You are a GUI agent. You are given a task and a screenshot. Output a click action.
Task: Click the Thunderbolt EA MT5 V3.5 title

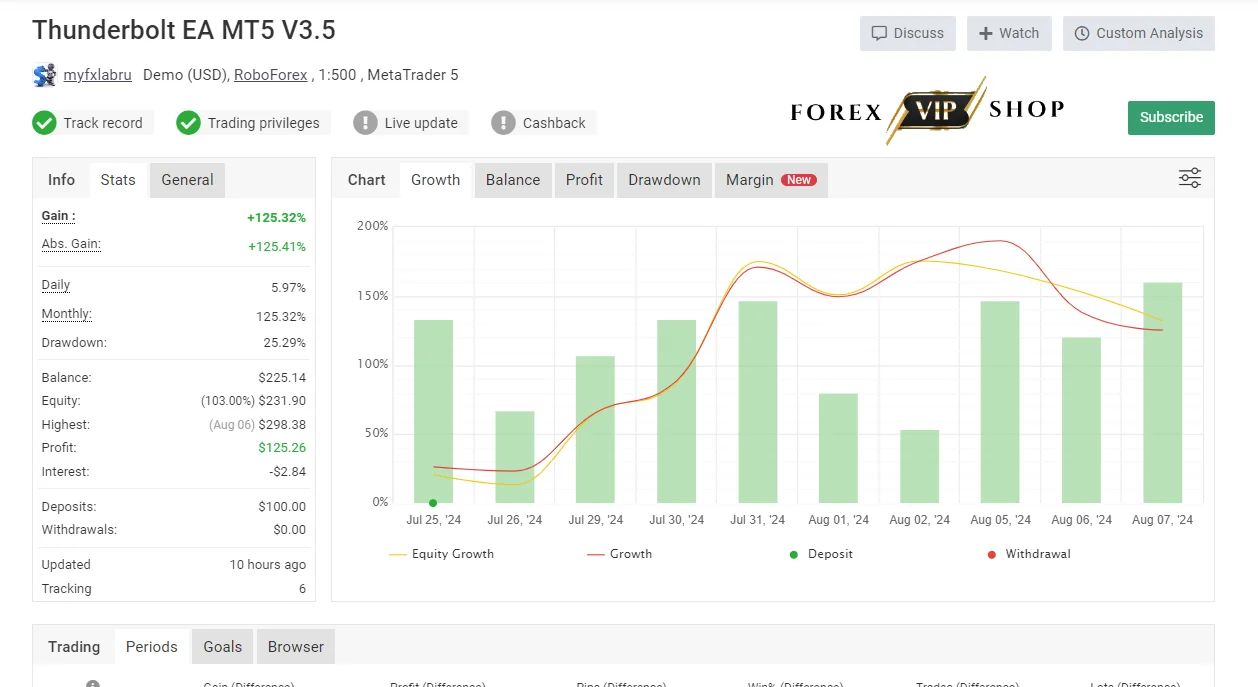click(x=184, y=30)
